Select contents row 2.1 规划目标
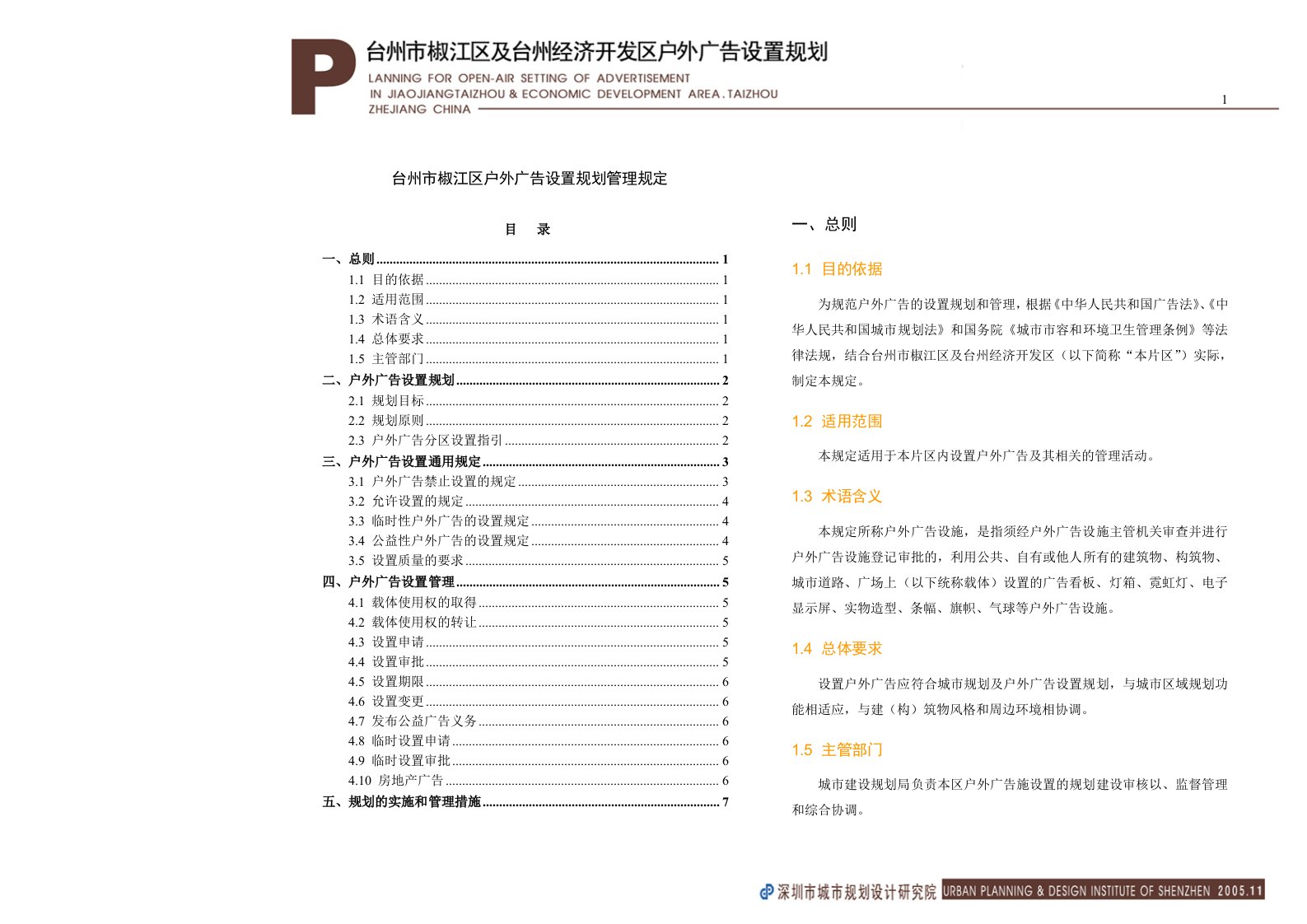This screenshot has height=924, width=1307. [x=538, y=401]
